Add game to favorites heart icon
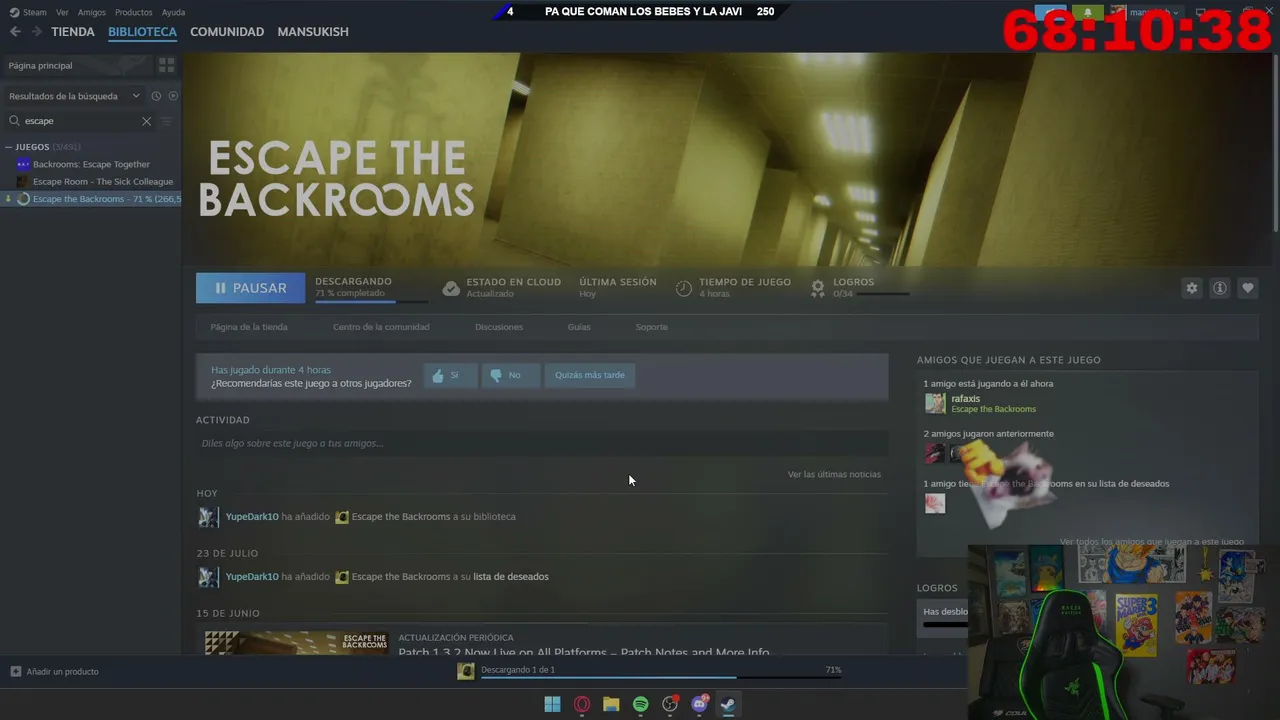This screenshot has height=720, width=1280. pos(1248,288)
